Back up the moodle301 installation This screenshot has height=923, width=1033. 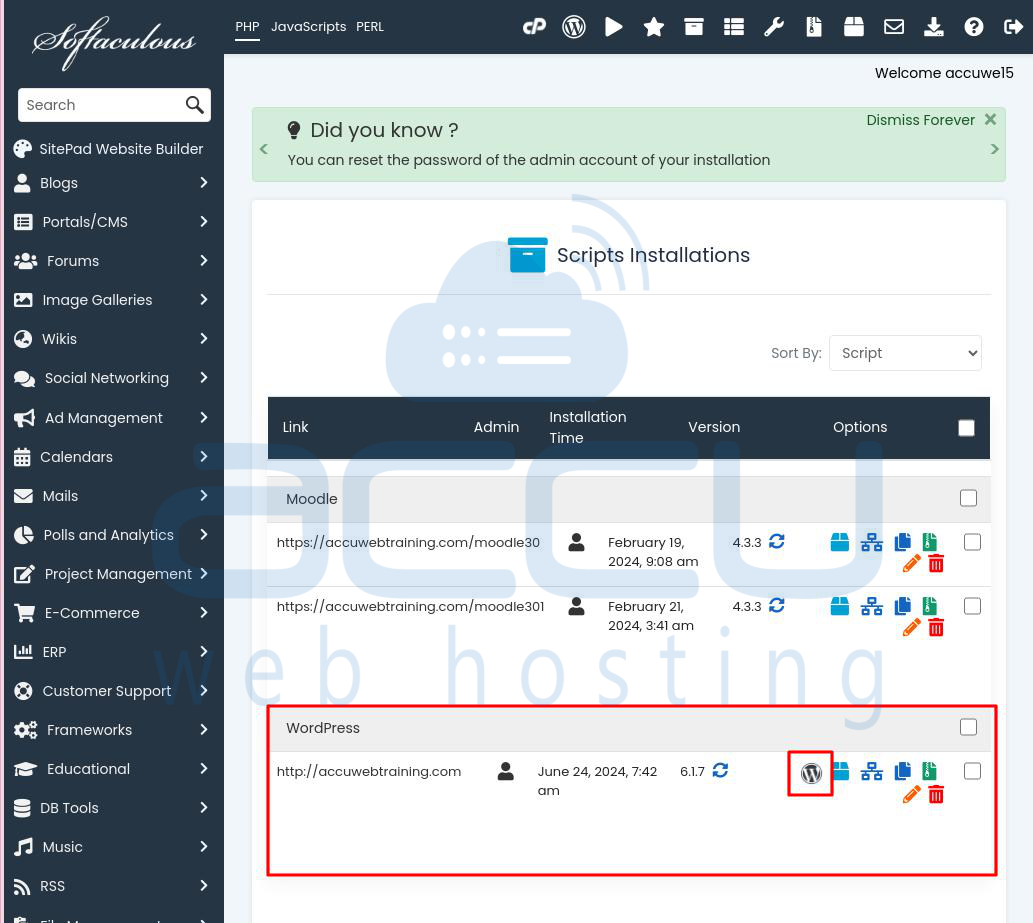[x=930, y=605]
